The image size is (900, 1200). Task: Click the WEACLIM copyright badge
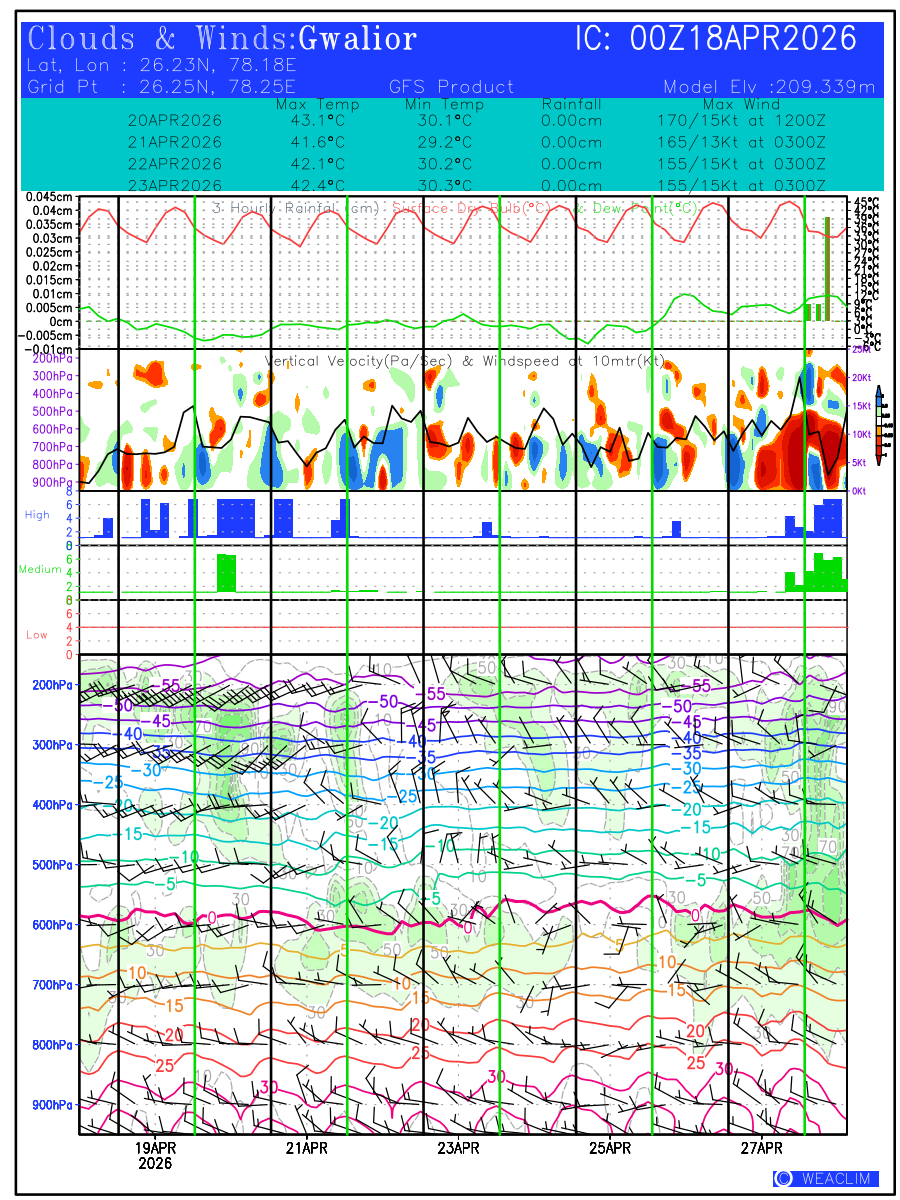(x=825, y=1178)
